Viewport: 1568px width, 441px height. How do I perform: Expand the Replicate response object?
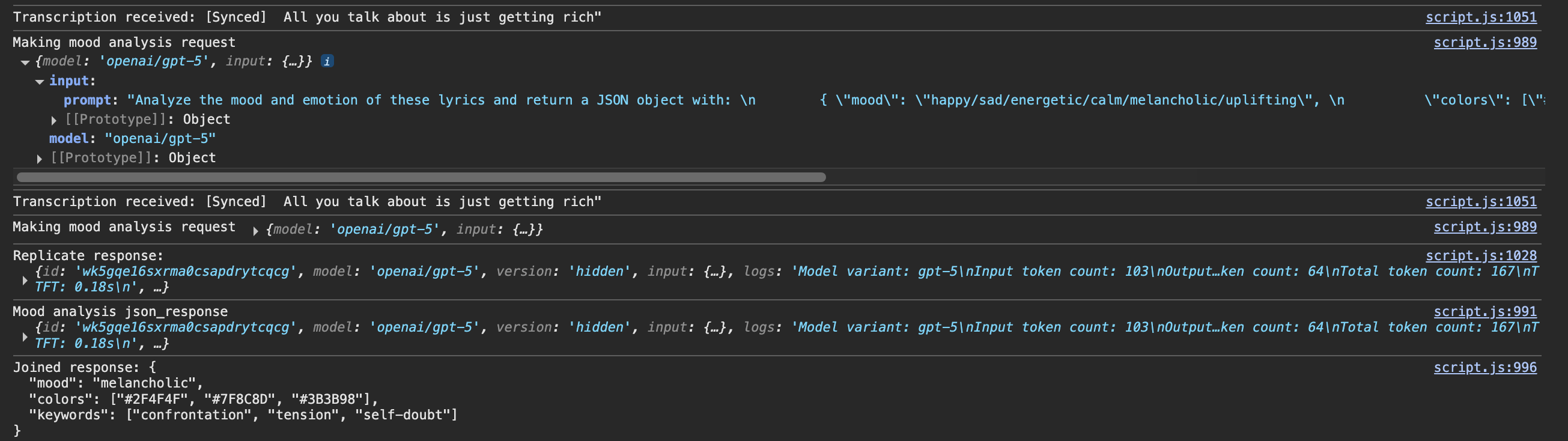pyautogui.click(x=25, y=279)
